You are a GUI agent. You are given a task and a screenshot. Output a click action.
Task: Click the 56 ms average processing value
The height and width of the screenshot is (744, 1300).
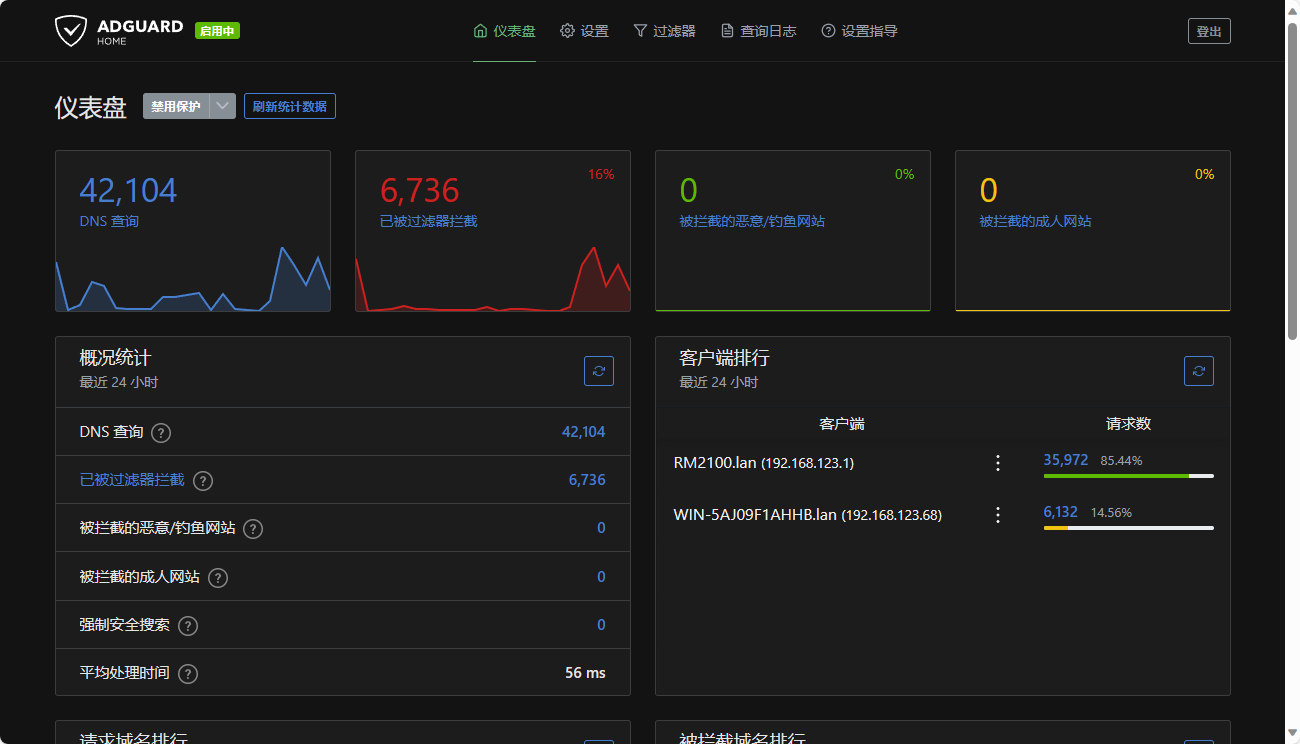click(585, 673)
